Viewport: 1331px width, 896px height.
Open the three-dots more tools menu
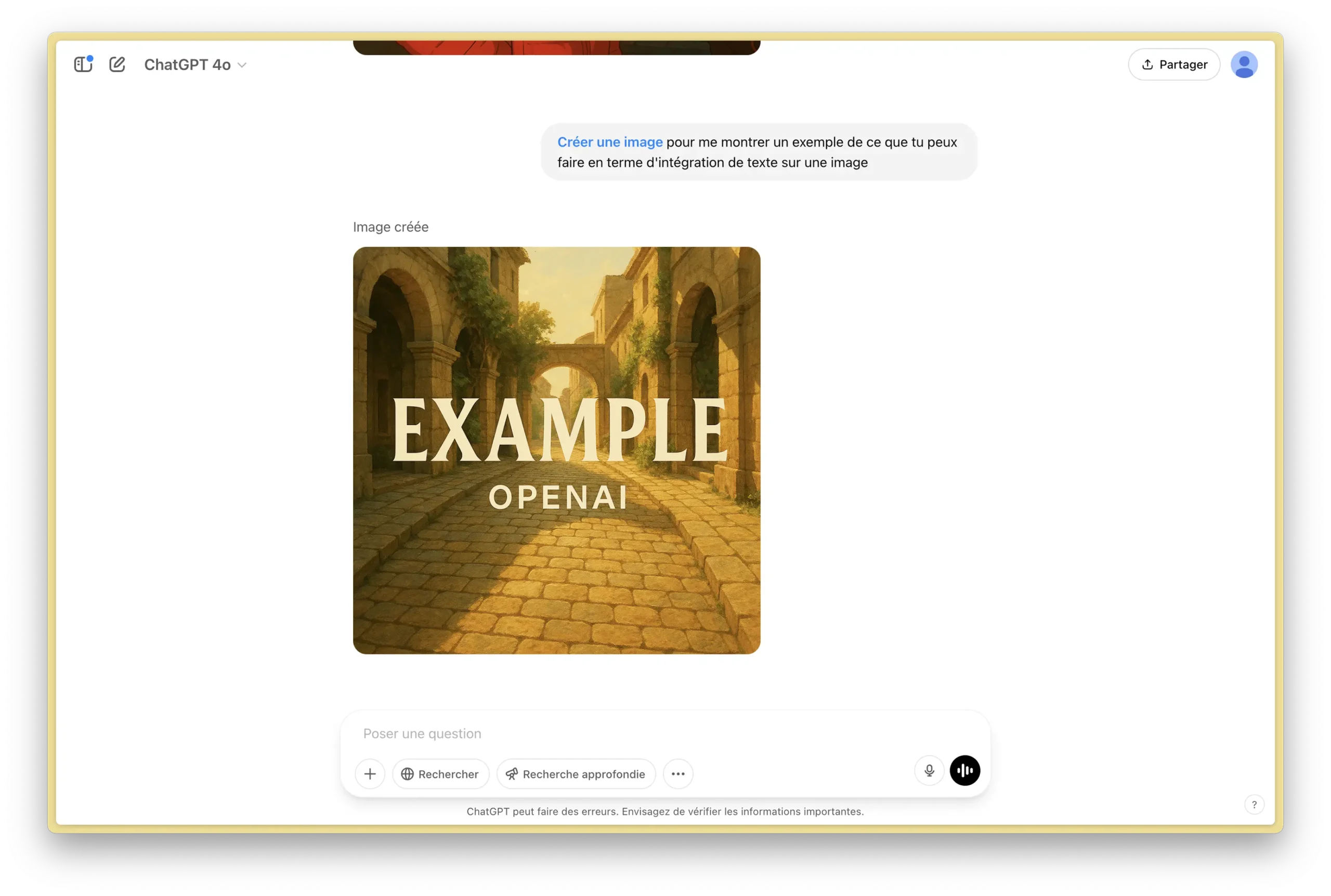[678, 774]
